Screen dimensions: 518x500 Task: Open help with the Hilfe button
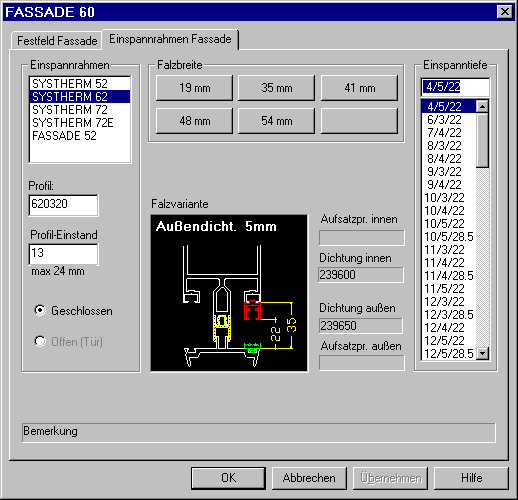(x=471, y=478)
